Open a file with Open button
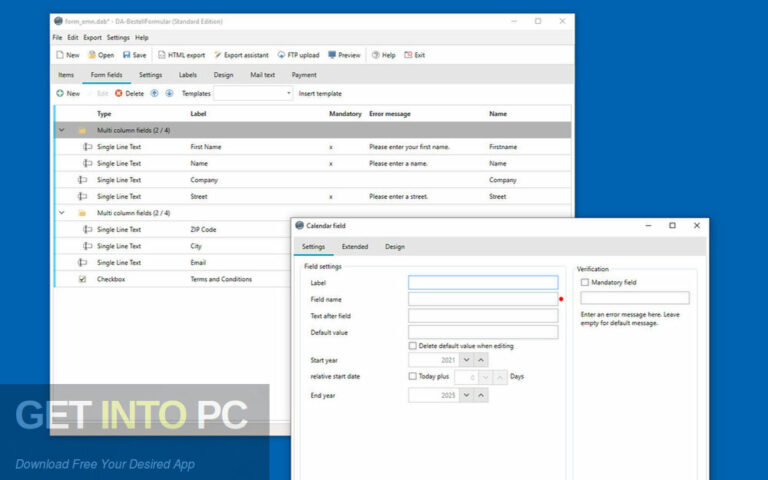The height and width of the screenshot is (480, 768). point(101,55)
